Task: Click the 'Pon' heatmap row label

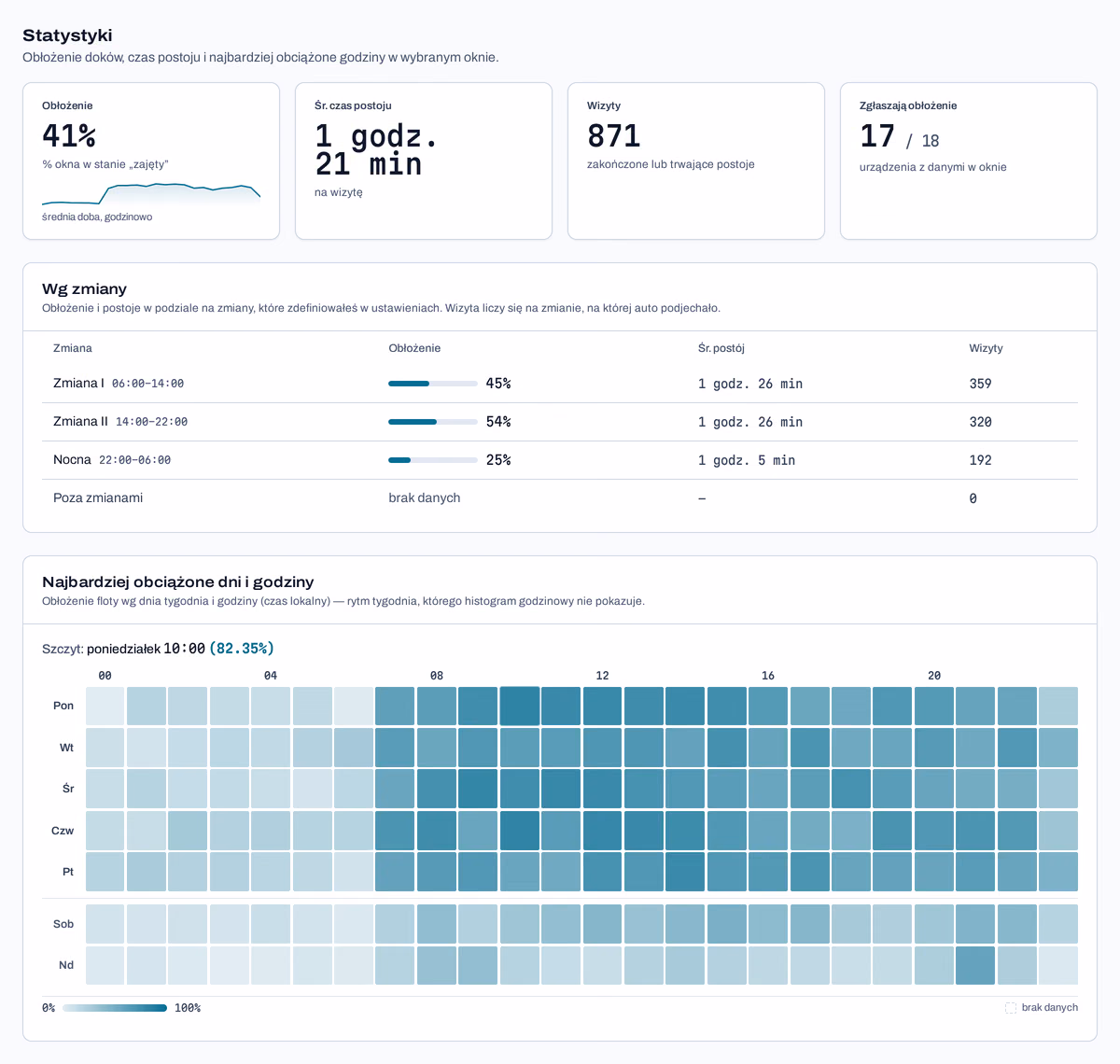Action: point(63,706)
